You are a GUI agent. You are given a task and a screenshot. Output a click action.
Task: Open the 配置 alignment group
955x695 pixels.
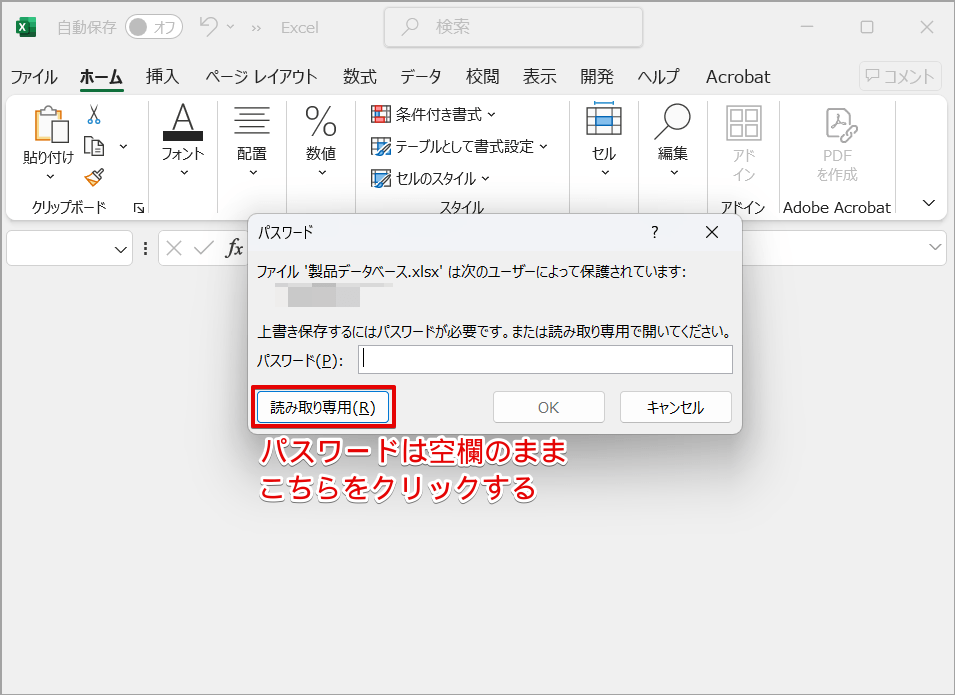(x=252, y=140)
